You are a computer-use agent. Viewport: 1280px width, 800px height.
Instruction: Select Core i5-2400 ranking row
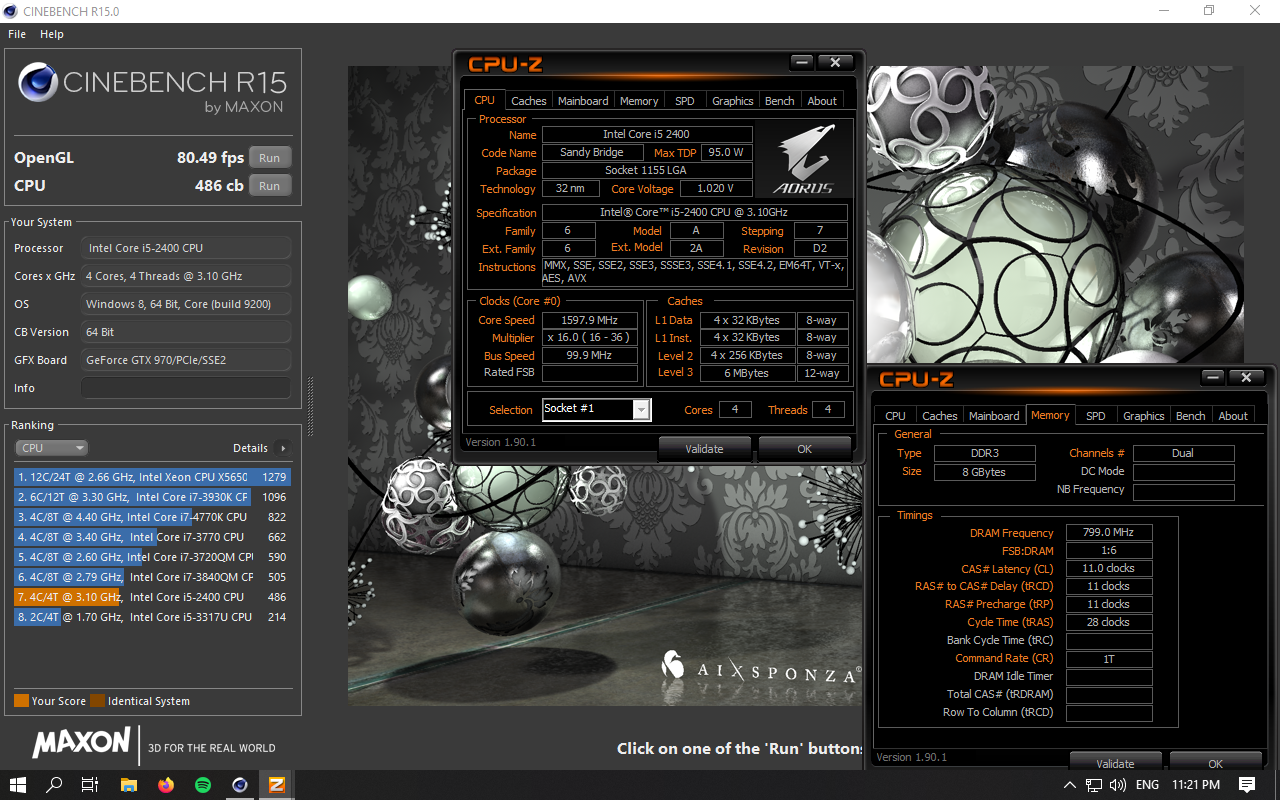(x=152, y=597)
